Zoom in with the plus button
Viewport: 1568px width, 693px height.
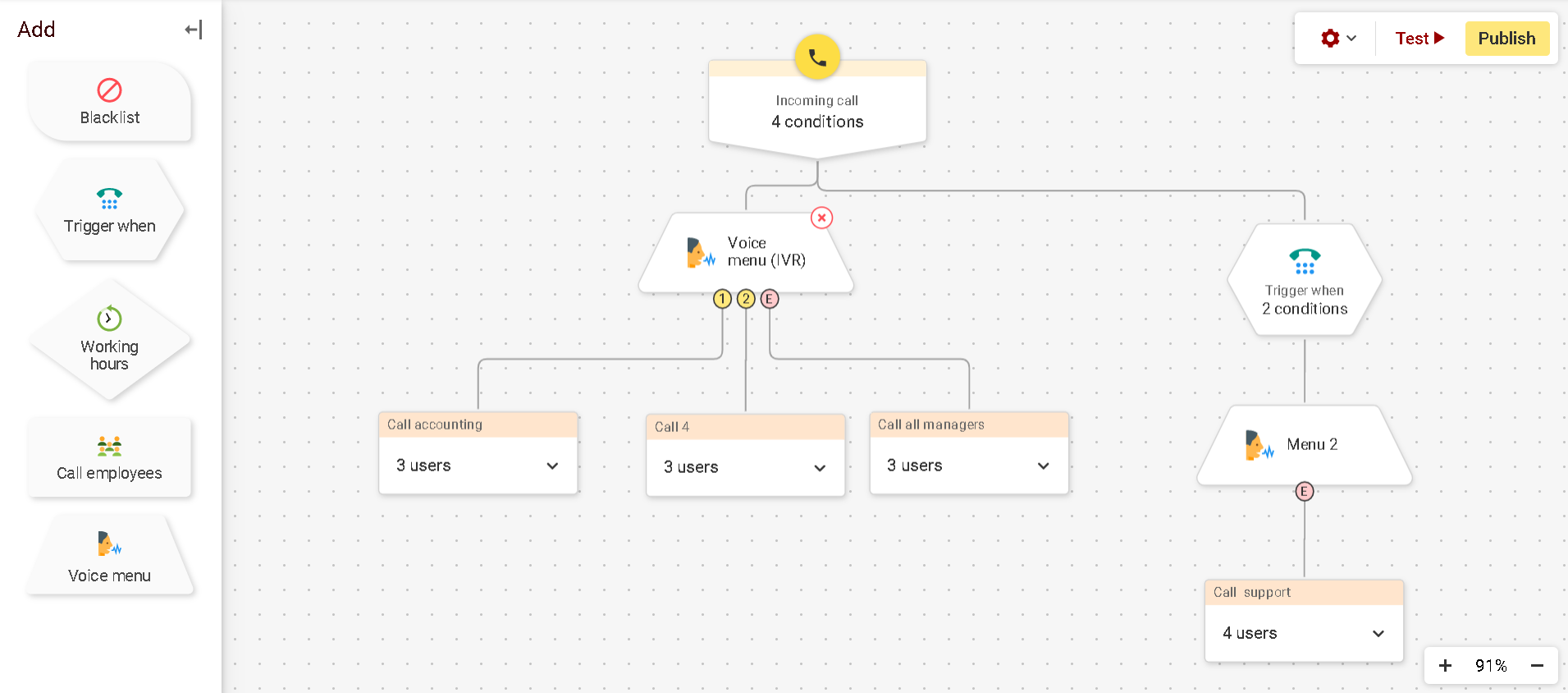pyautogui.click(x=1445, y=666)
